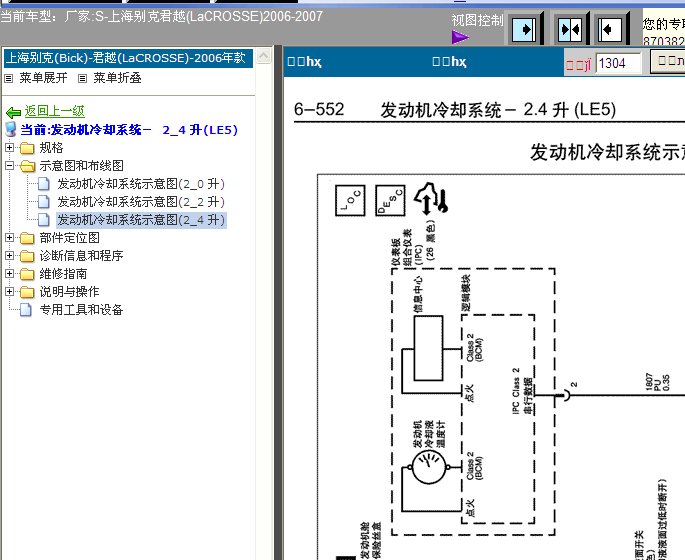Screen dimensions: 685x560
Task: Click the 返回上一级 link
Action: click(x=55, y=111)
